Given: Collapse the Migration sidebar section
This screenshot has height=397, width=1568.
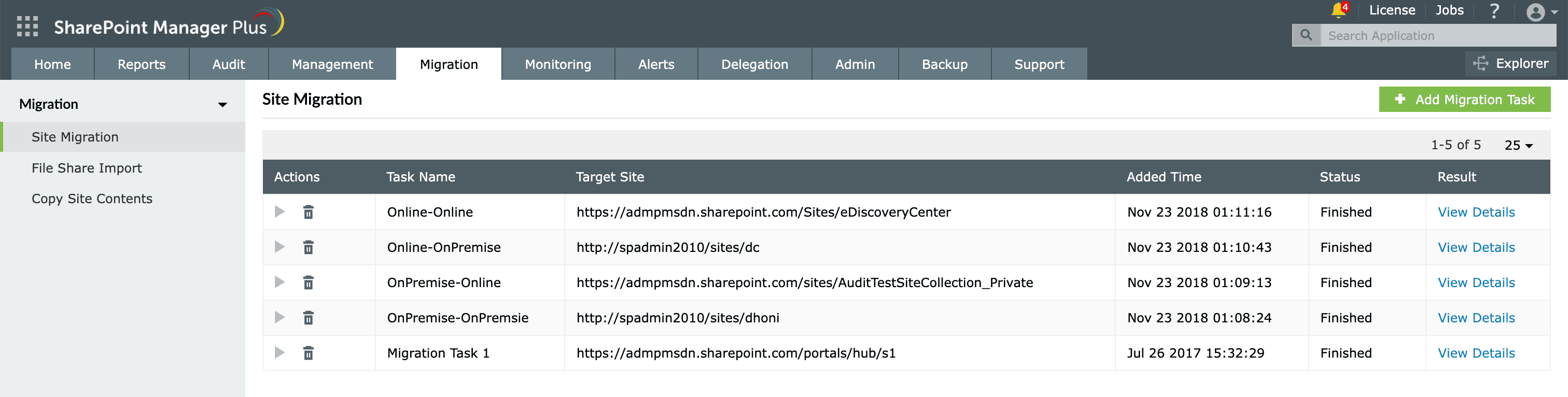Looking at the screenshot, I should tap(223, 105).
